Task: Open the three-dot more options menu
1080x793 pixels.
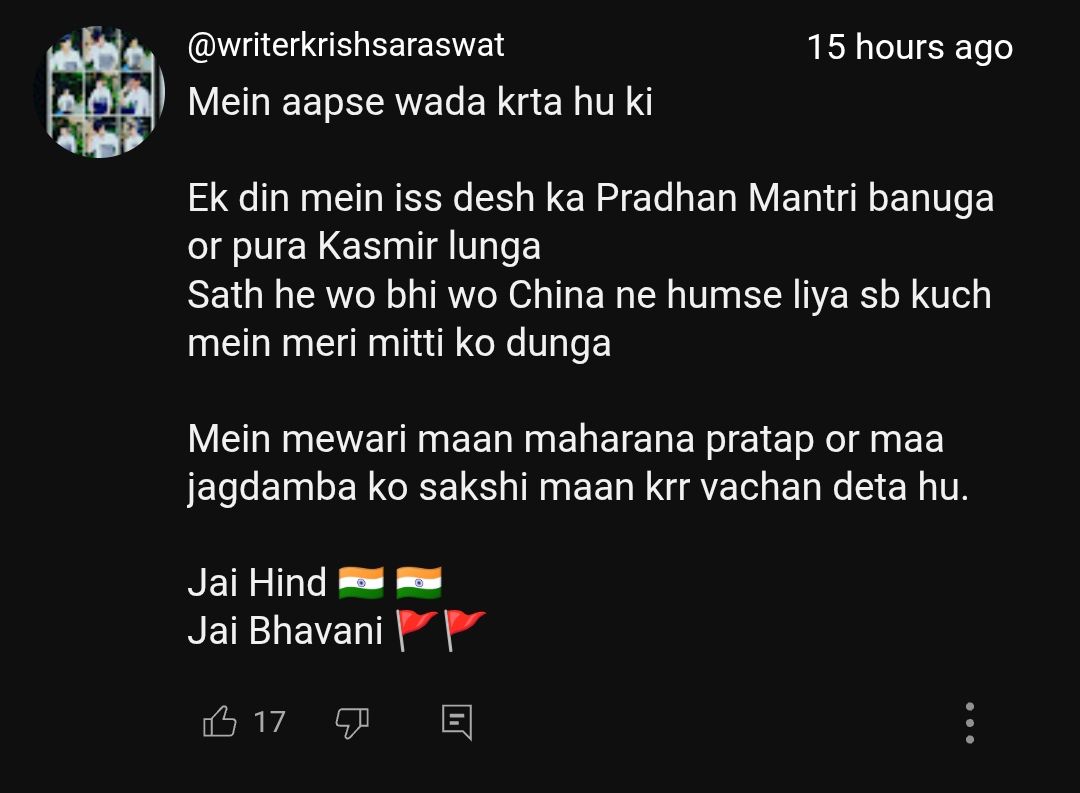Action: [970, 723]
